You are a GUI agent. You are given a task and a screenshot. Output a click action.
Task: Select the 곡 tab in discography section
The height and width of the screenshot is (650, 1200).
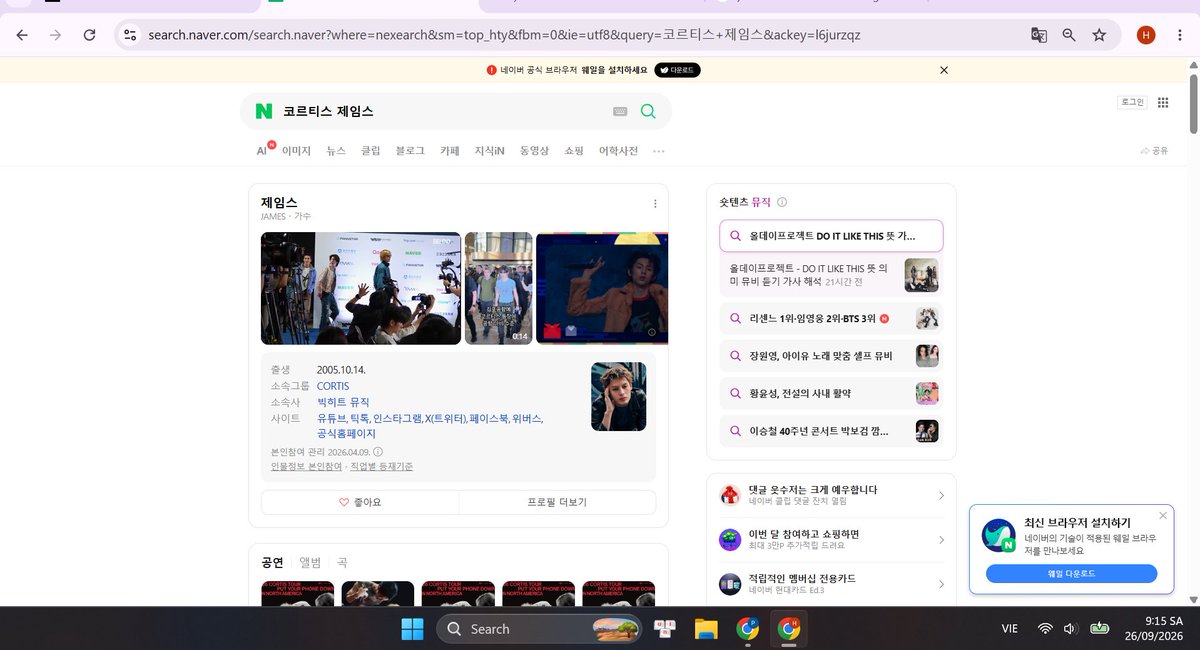[342, 563]
